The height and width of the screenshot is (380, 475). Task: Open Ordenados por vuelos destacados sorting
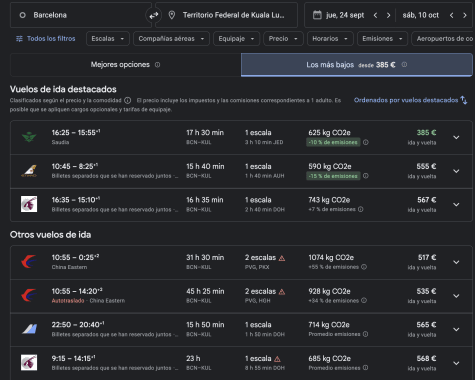click(x=410, y=100)
